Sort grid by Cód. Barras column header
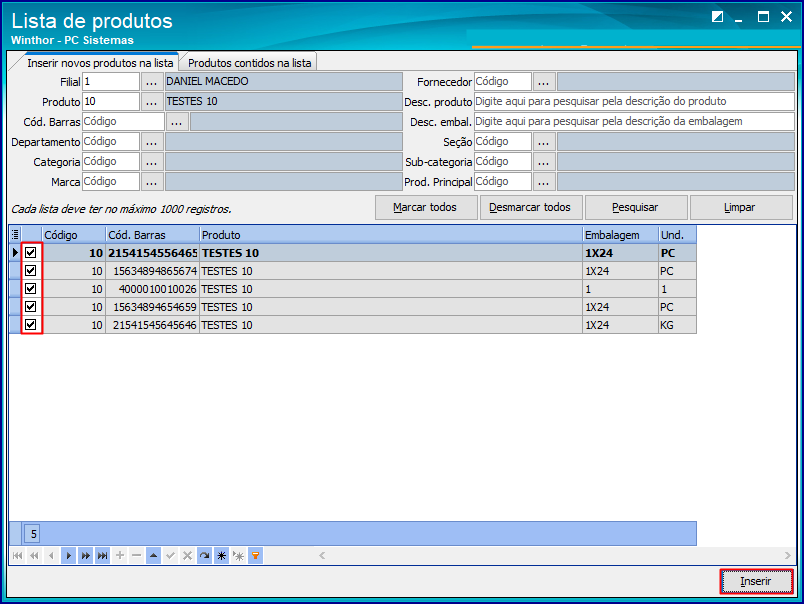 (153, 235)
